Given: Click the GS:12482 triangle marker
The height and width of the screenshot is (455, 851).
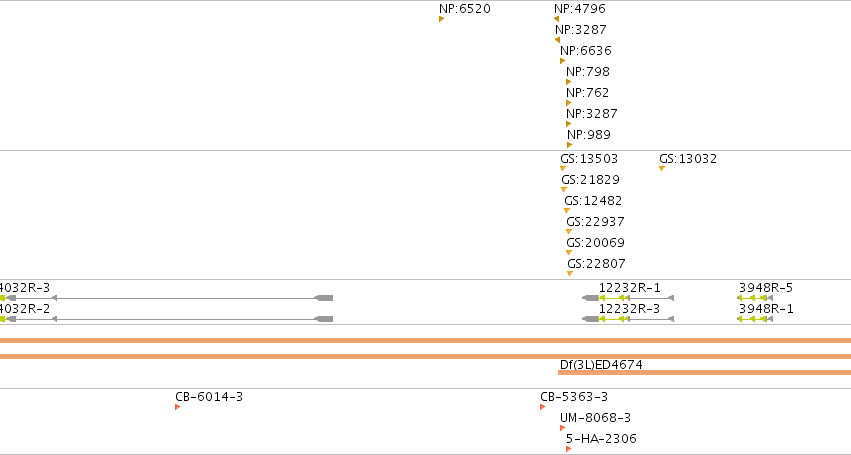Looking at the screenshot, I should click(x=567, y=211).
